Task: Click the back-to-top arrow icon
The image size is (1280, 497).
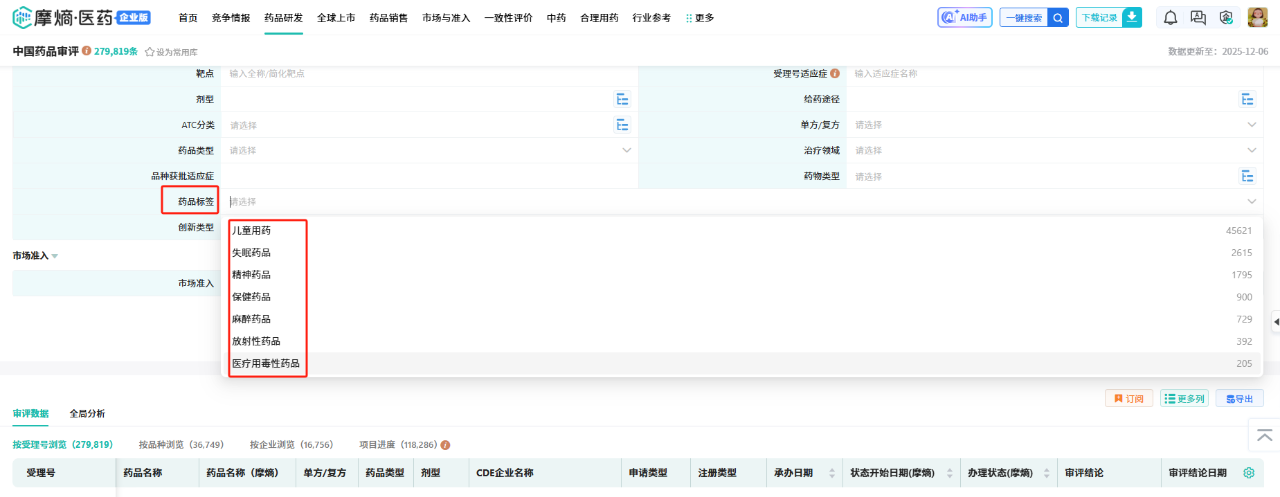Action: click(1264, 435)
